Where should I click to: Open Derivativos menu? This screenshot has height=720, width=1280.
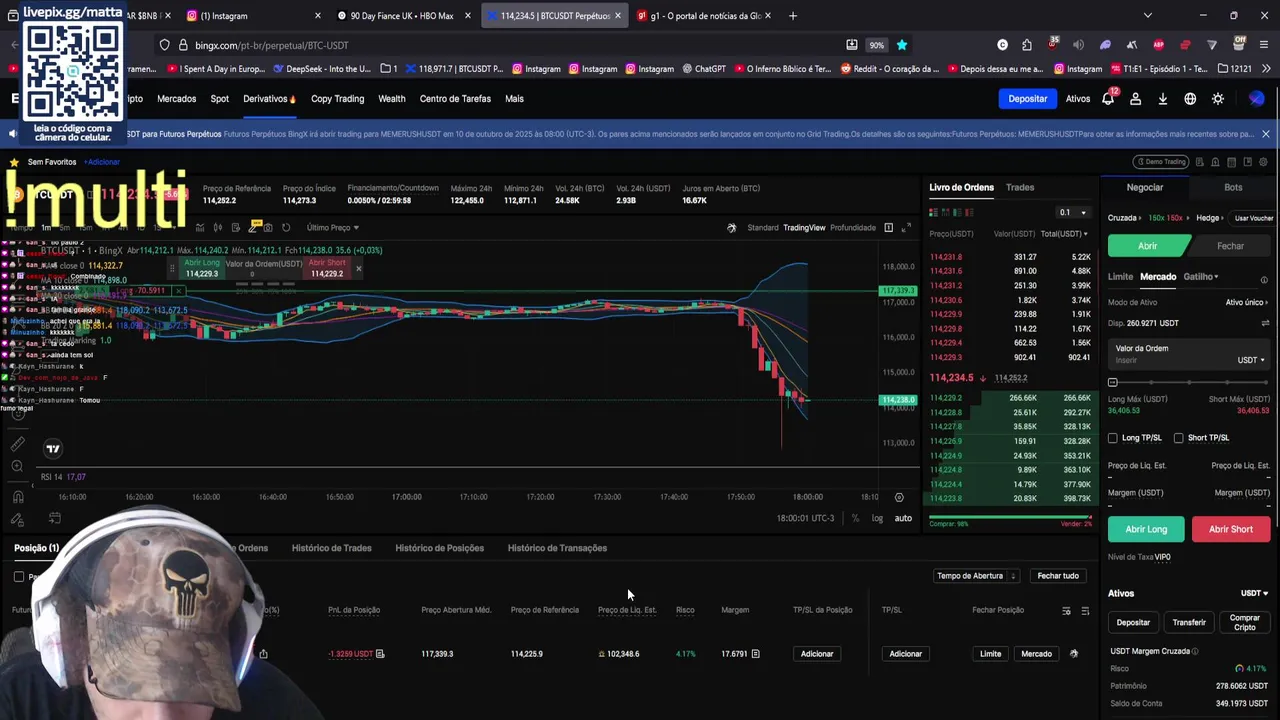pyautogui.click(x=269, y=99)
